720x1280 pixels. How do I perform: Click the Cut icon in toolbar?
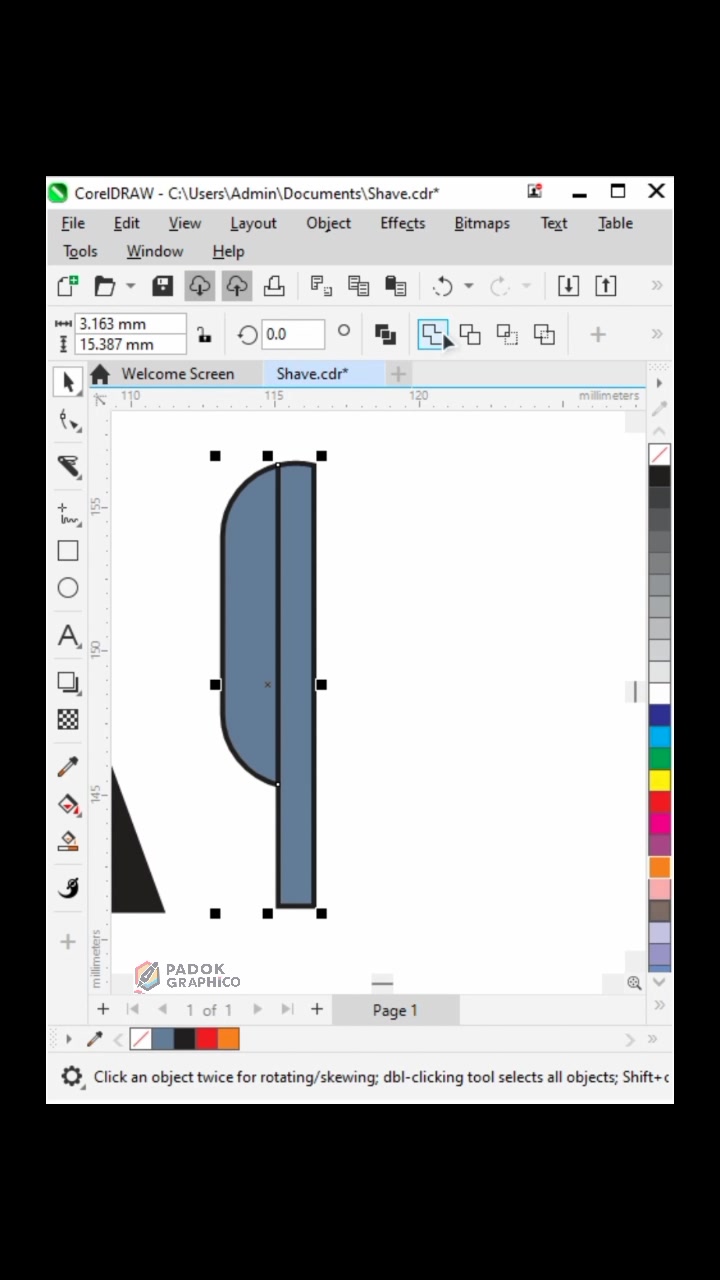[321, 286]
